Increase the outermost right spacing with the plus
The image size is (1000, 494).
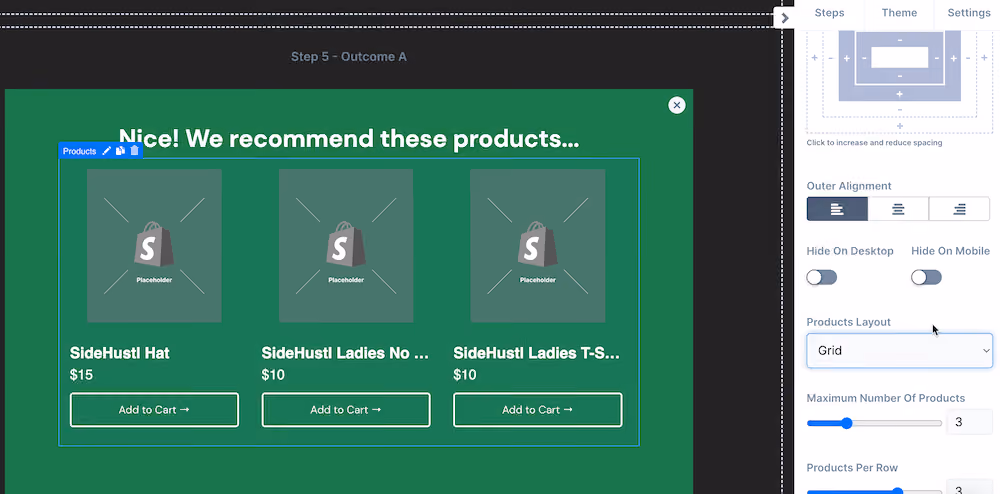pyautogui.click(x=984, y=57)
